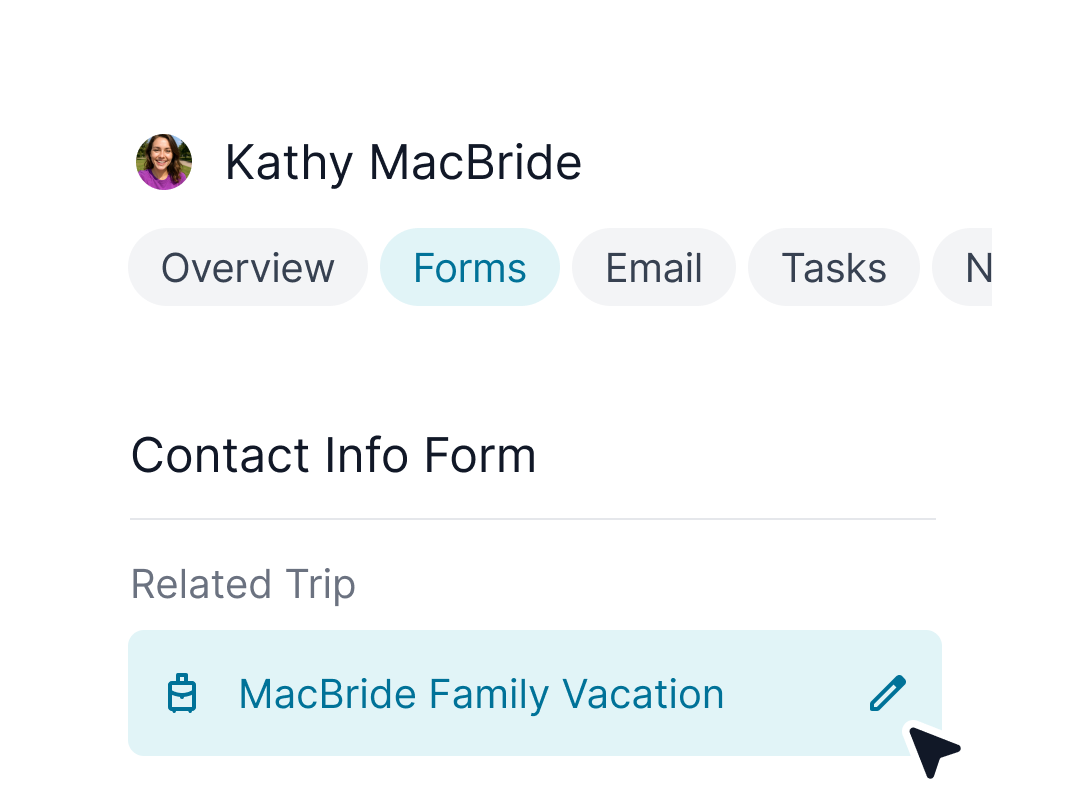Click Kathy MacBride's profile photo

164,162
